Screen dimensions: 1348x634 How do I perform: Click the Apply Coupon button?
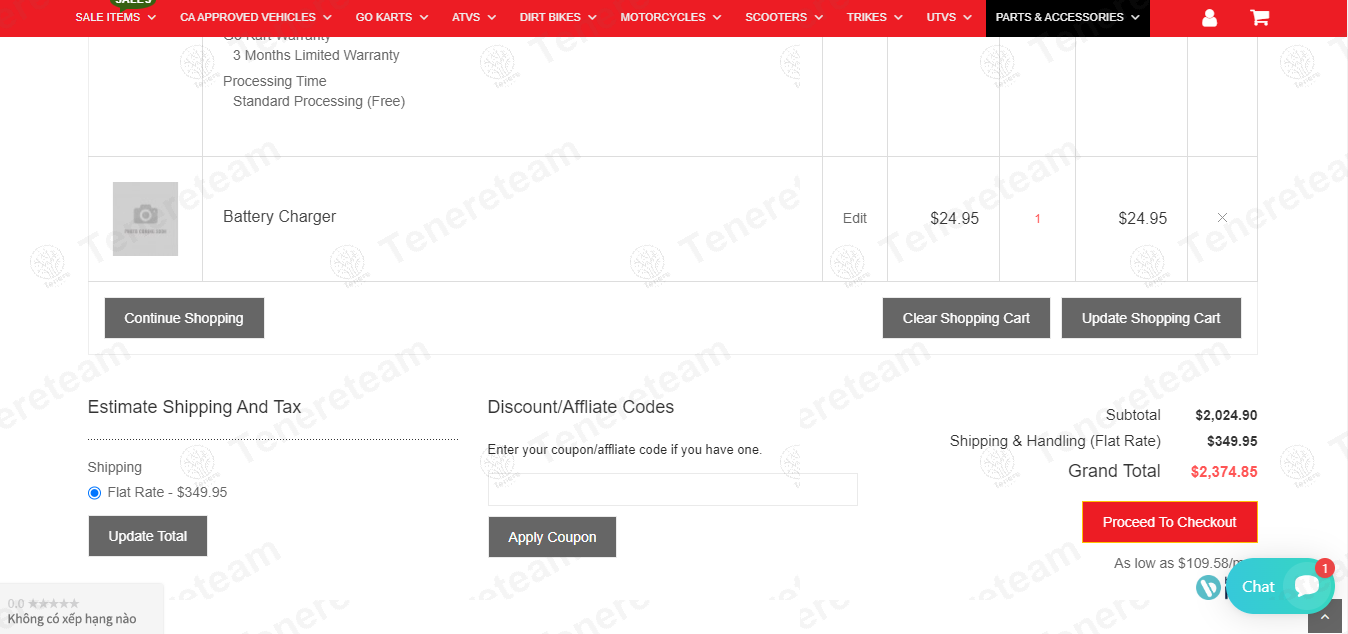coord(552,537)
